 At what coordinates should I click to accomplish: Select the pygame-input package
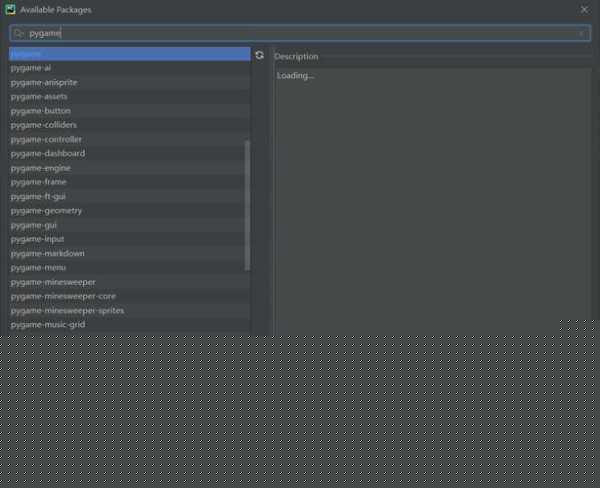tap(129, 239)
